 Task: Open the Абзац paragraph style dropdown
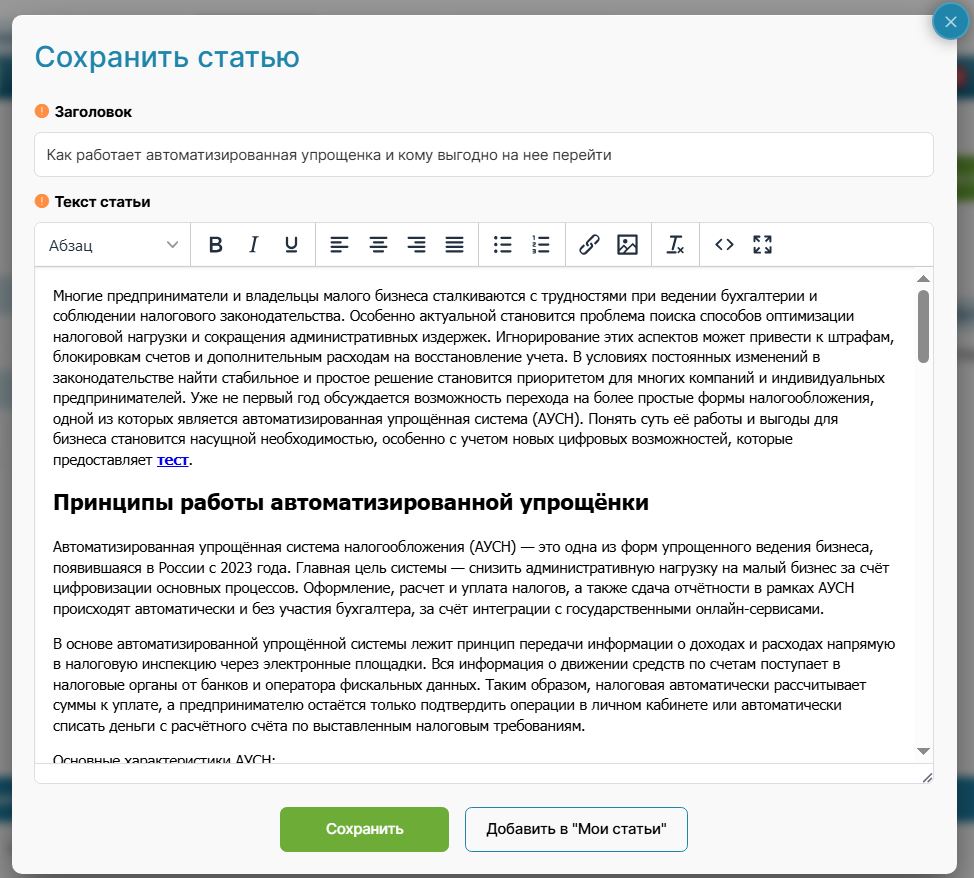[113, 245]
